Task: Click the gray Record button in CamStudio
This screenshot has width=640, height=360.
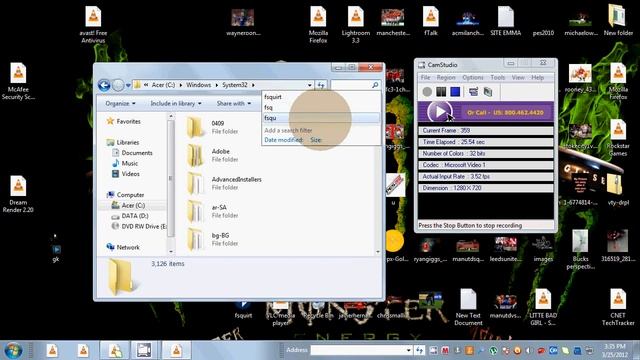Action: coord(427,92)
